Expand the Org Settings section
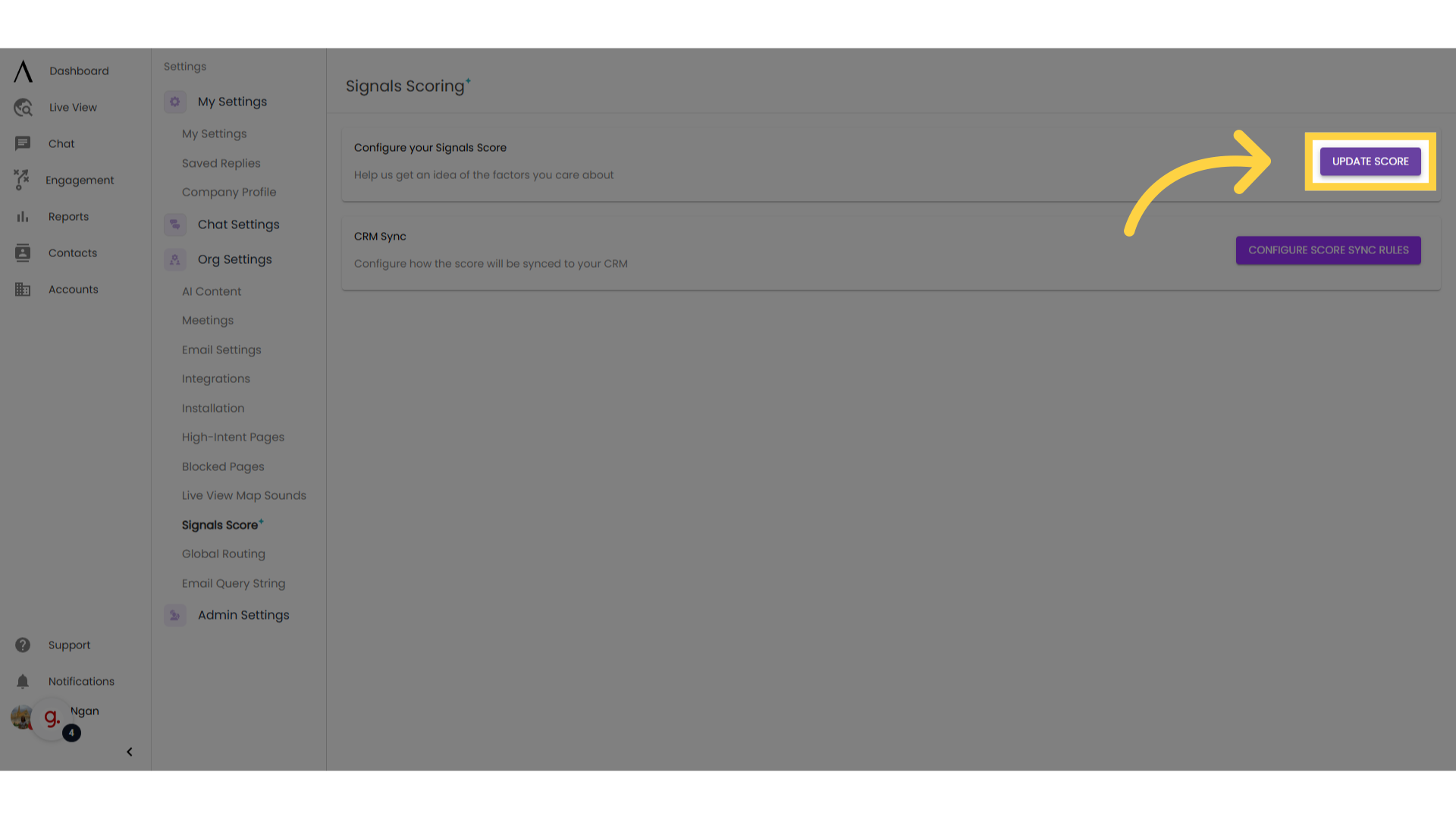This screenshot has height=819, width=1456. (235, 259)
